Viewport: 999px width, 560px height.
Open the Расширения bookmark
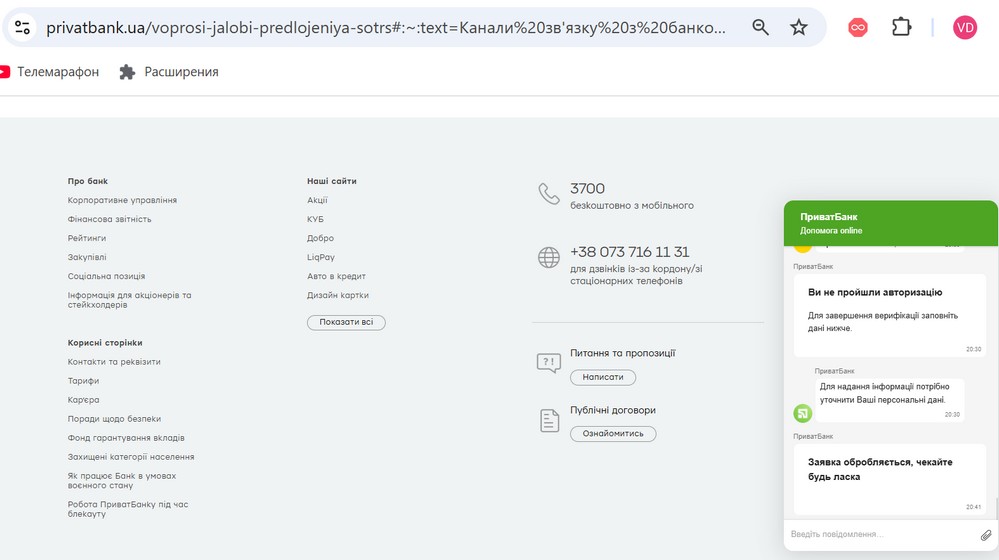(169, 72)
